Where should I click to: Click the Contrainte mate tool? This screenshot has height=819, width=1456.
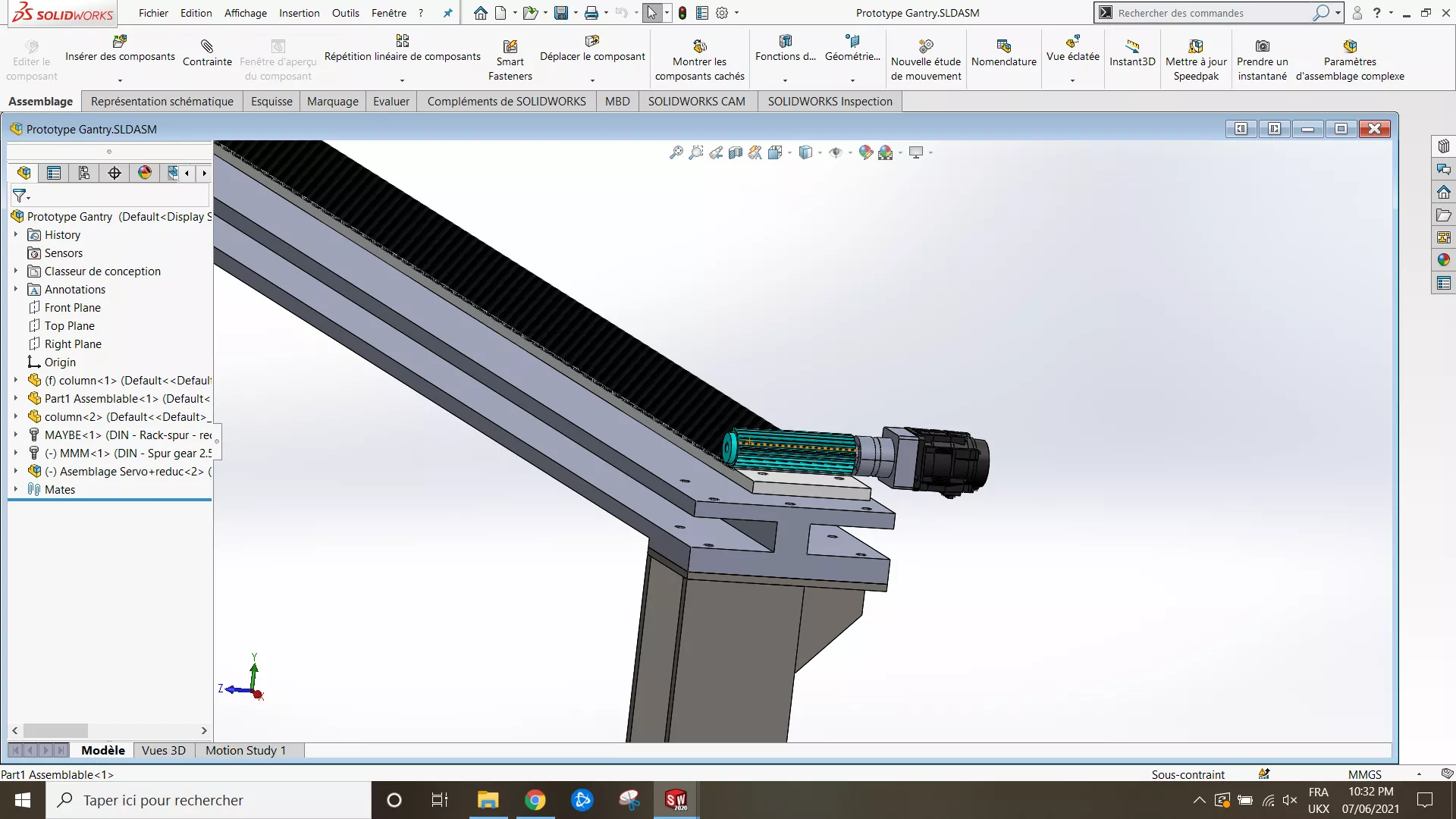[207, 52]
